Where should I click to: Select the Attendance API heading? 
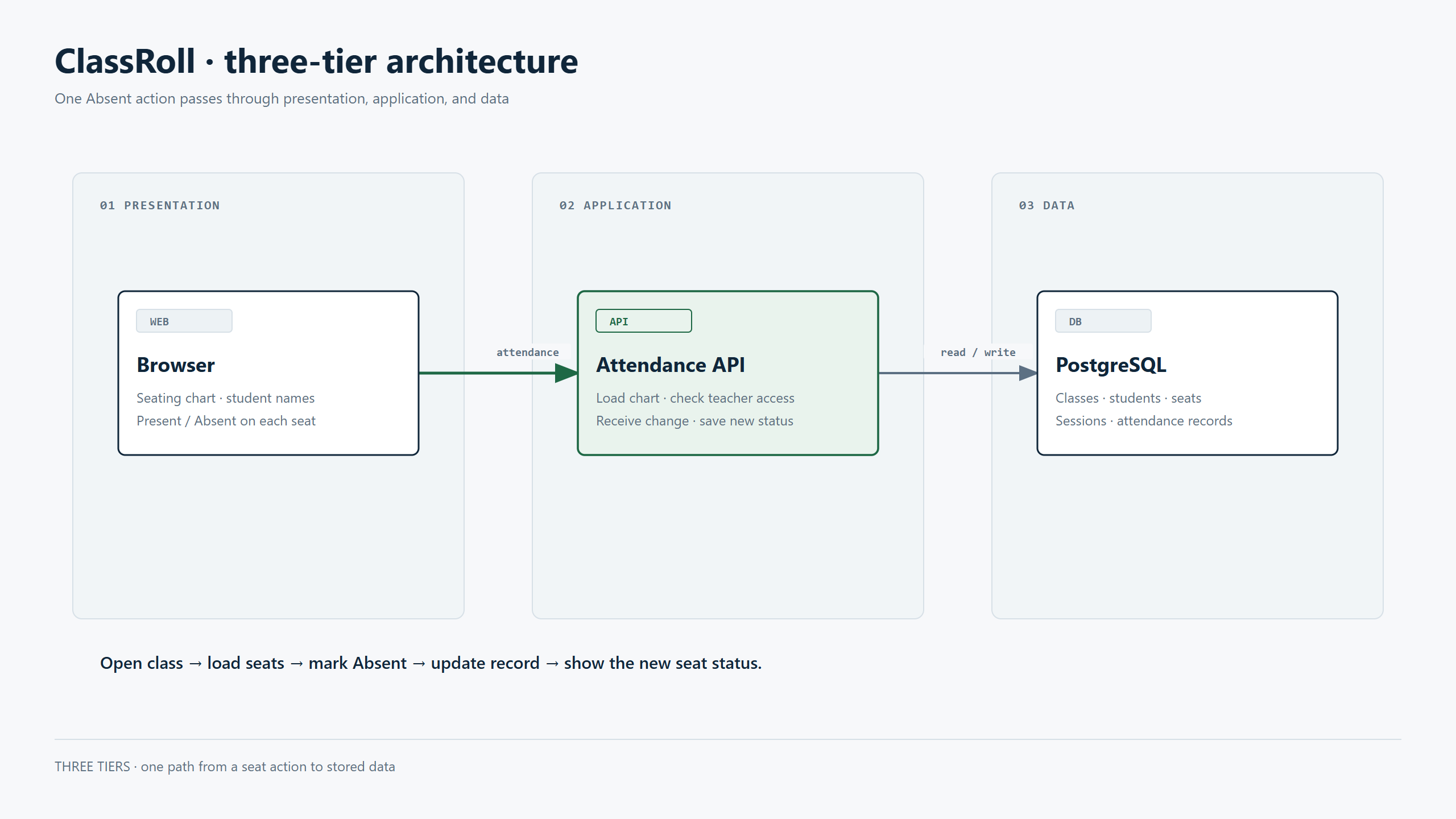[671, 365]
